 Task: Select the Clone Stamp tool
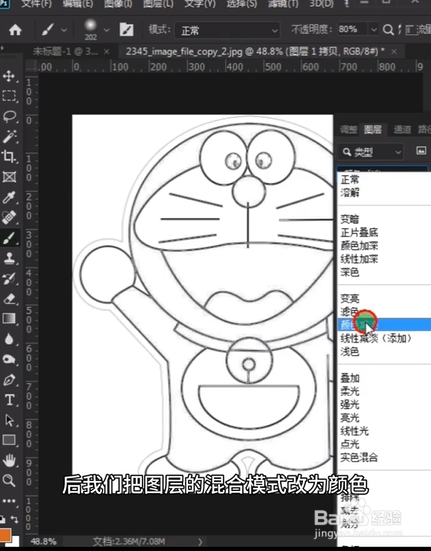9,258
